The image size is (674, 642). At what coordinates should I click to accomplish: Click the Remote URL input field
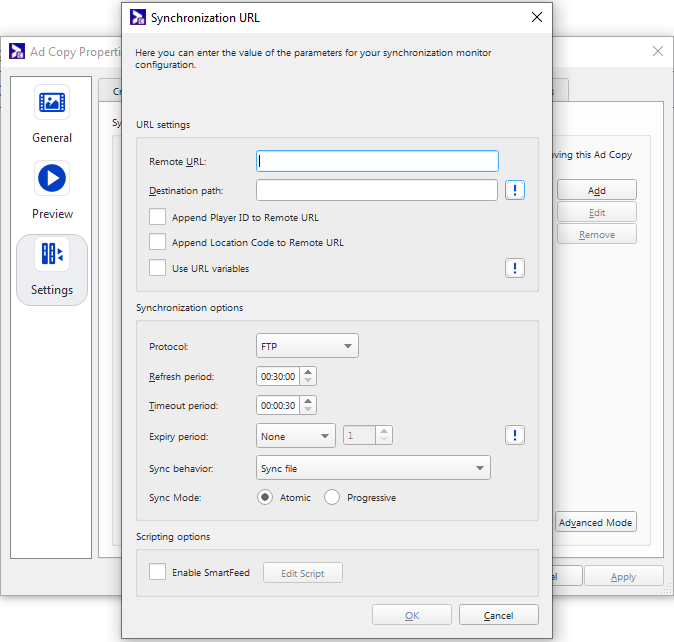point(377,161)
